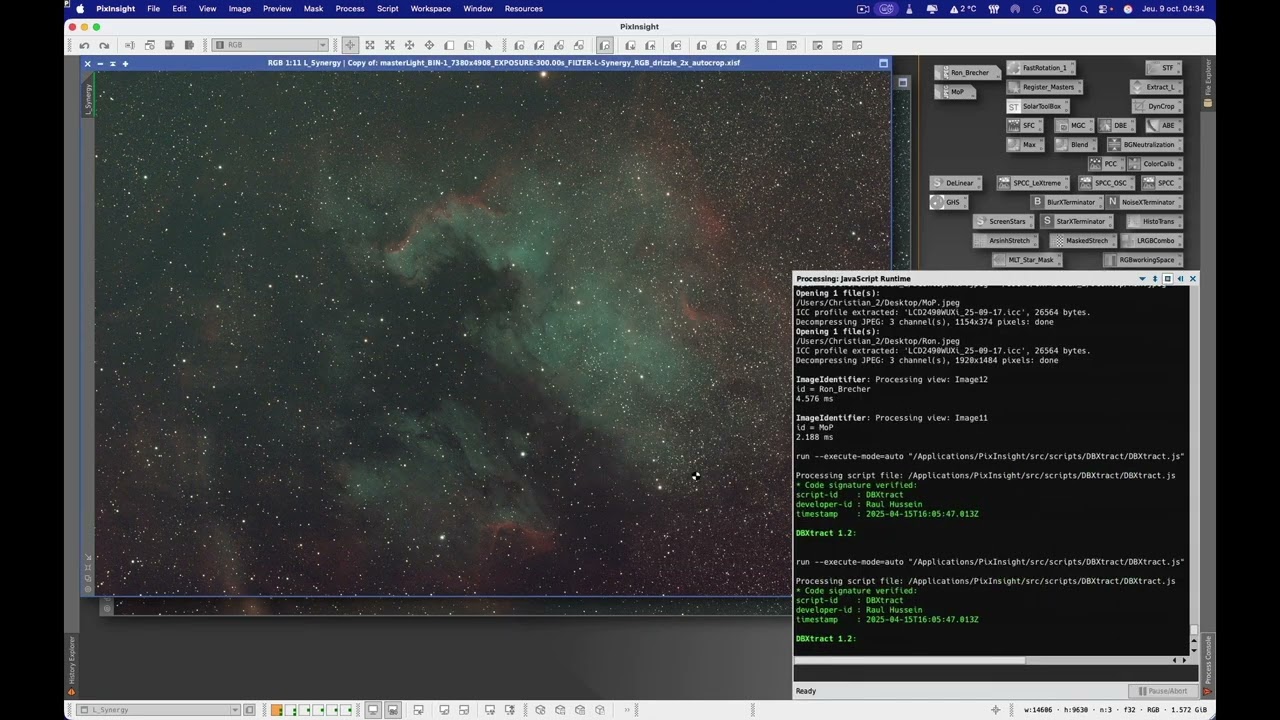Open the DynCrop process icon

[x=1157, y=106]
